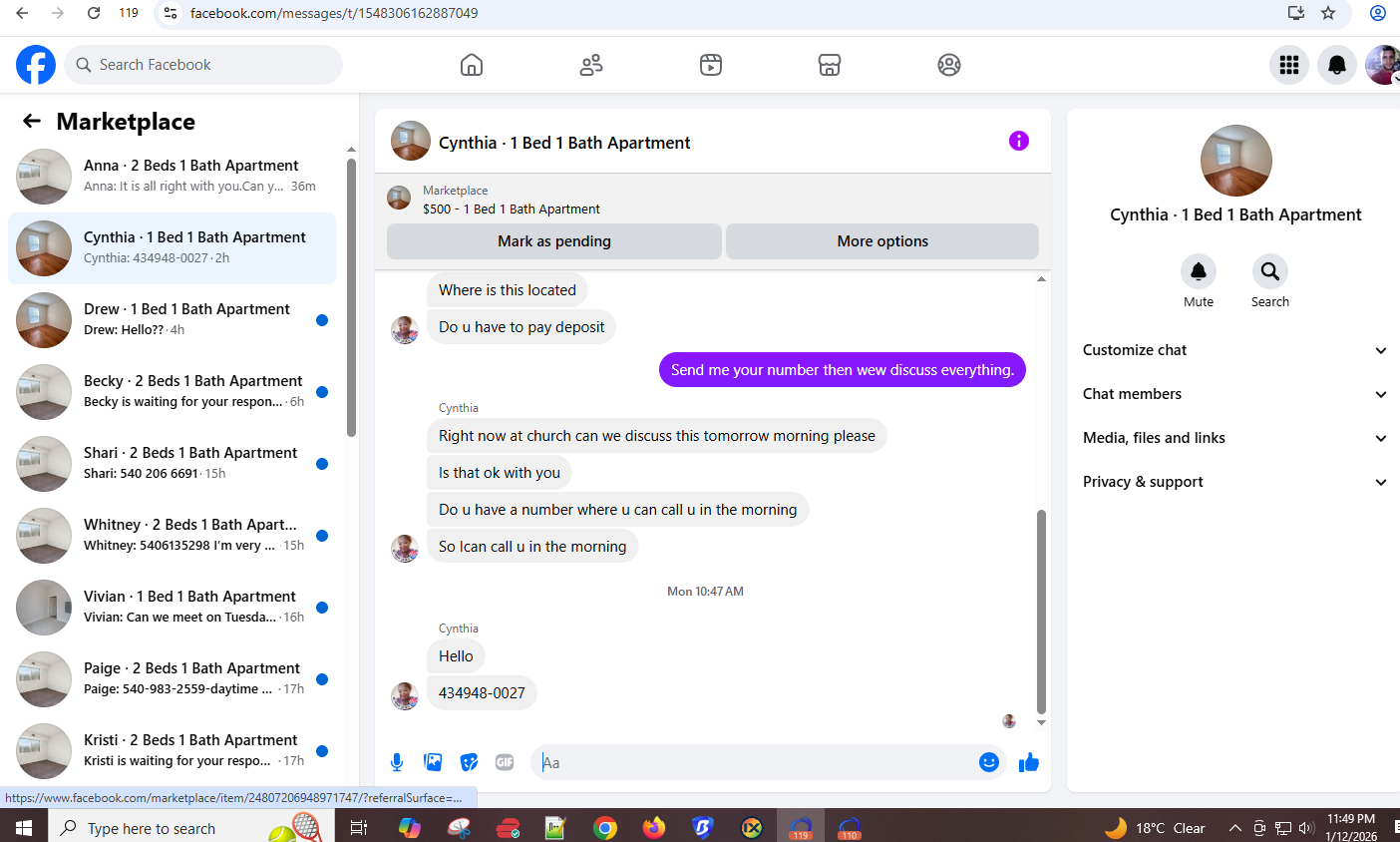Image resolution: width=1400 pixels, height=842 pixels.
Task: Open the Windows Start menu
Action: [x=24, y=828]
